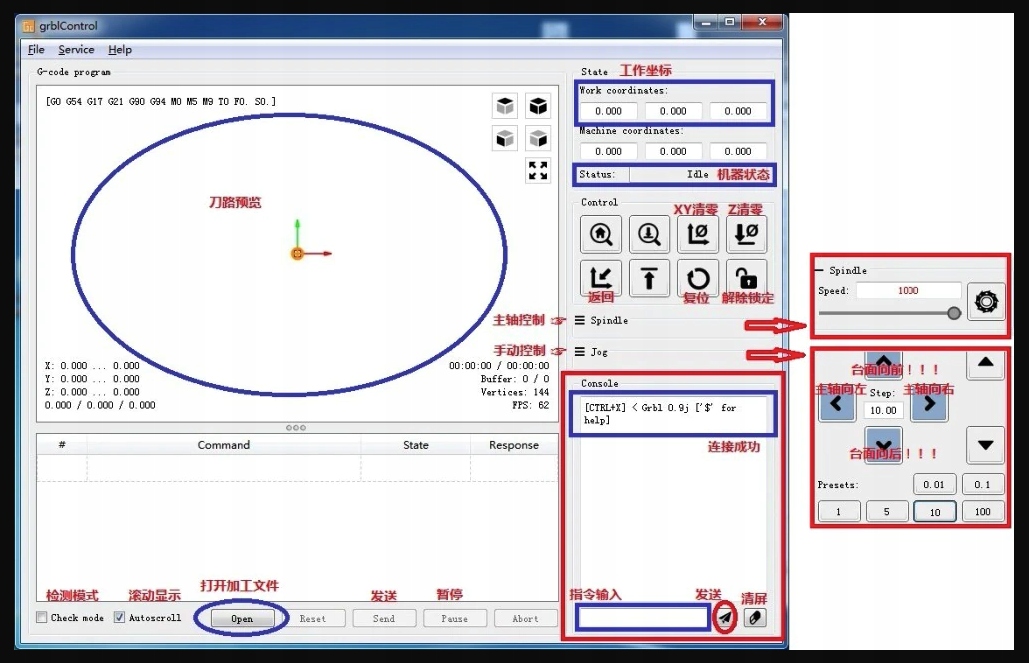Select the 0.1 step preset
This screenshot has height=663, width=1029.
982,484
